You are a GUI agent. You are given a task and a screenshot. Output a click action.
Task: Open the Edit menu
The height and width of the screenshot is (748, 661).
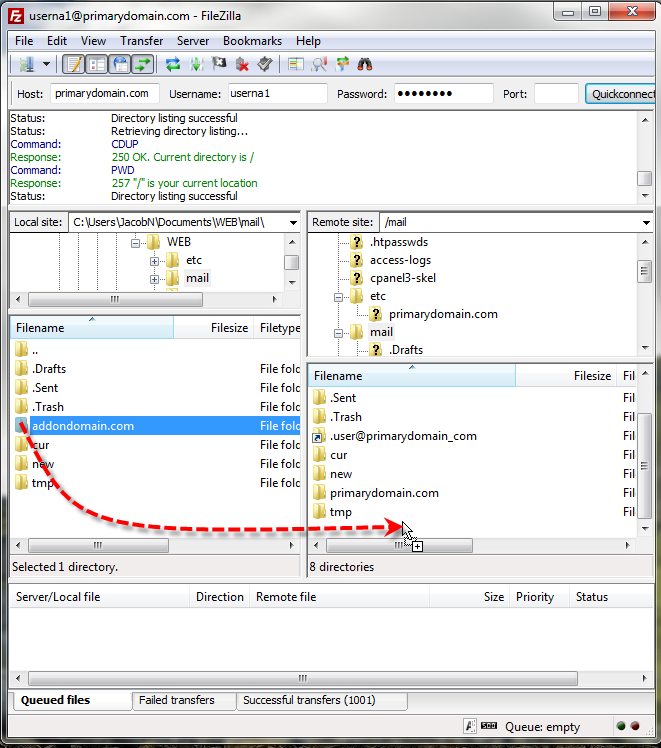pos(57,41)
